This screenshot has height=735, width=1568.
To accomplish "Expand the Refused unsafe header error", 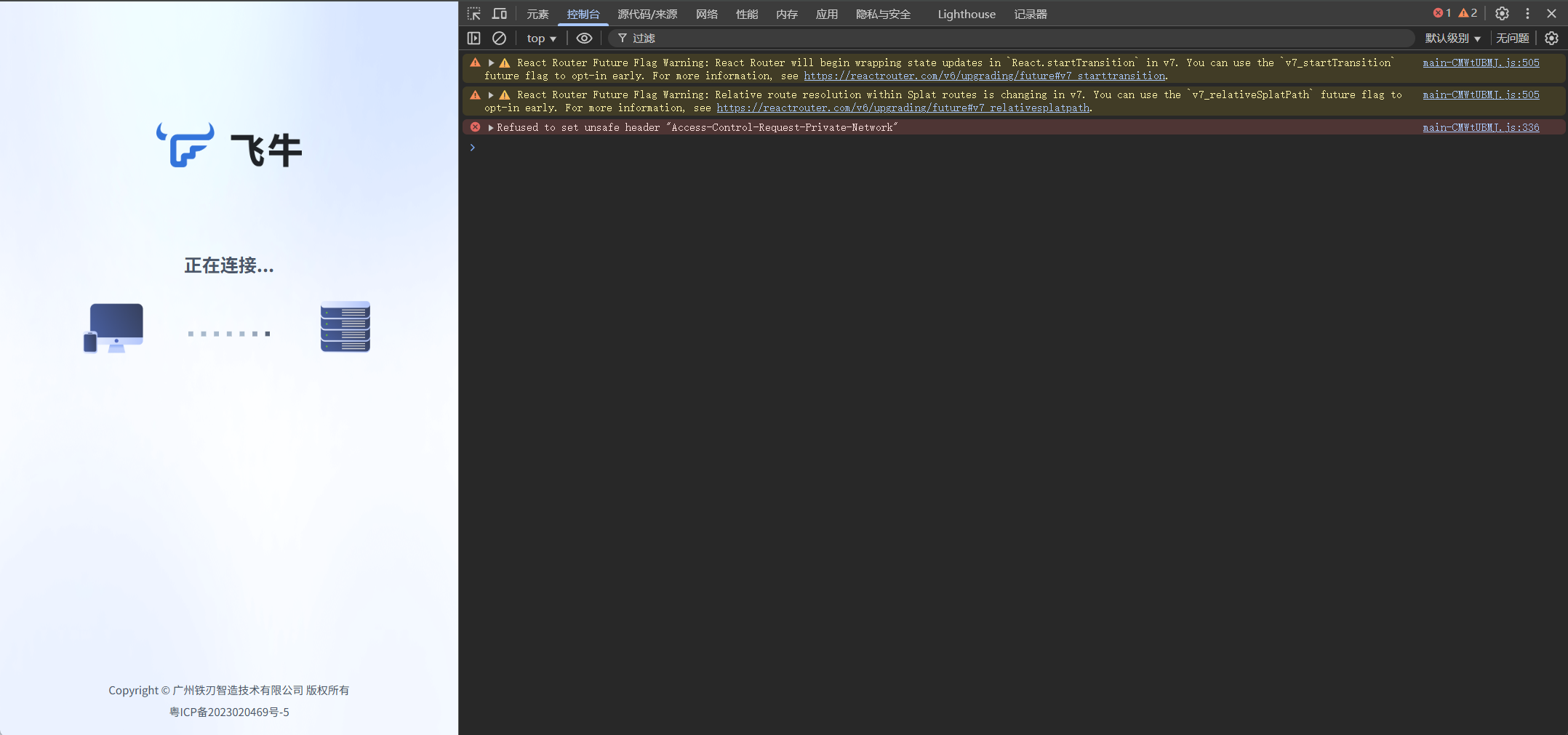I will 491,127.
